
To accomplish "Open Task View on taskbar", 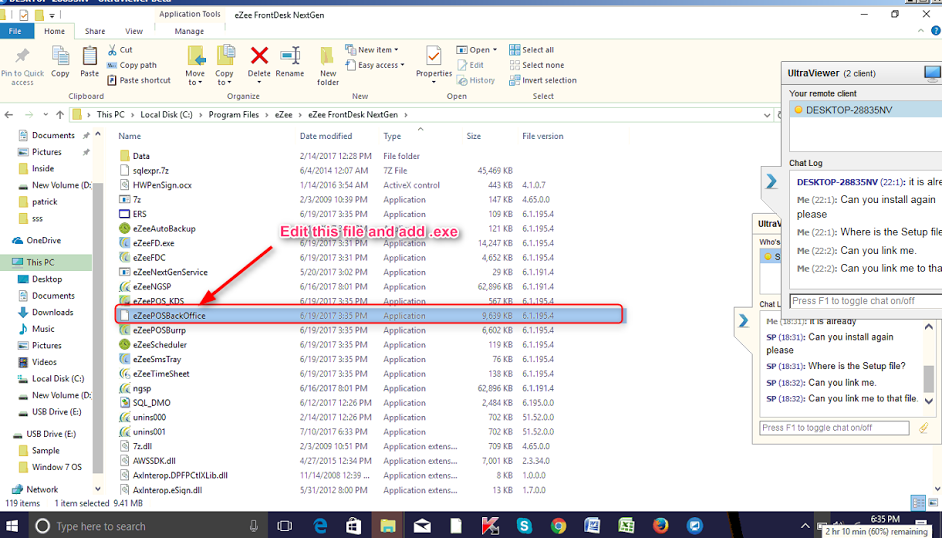I will point(285,526).
